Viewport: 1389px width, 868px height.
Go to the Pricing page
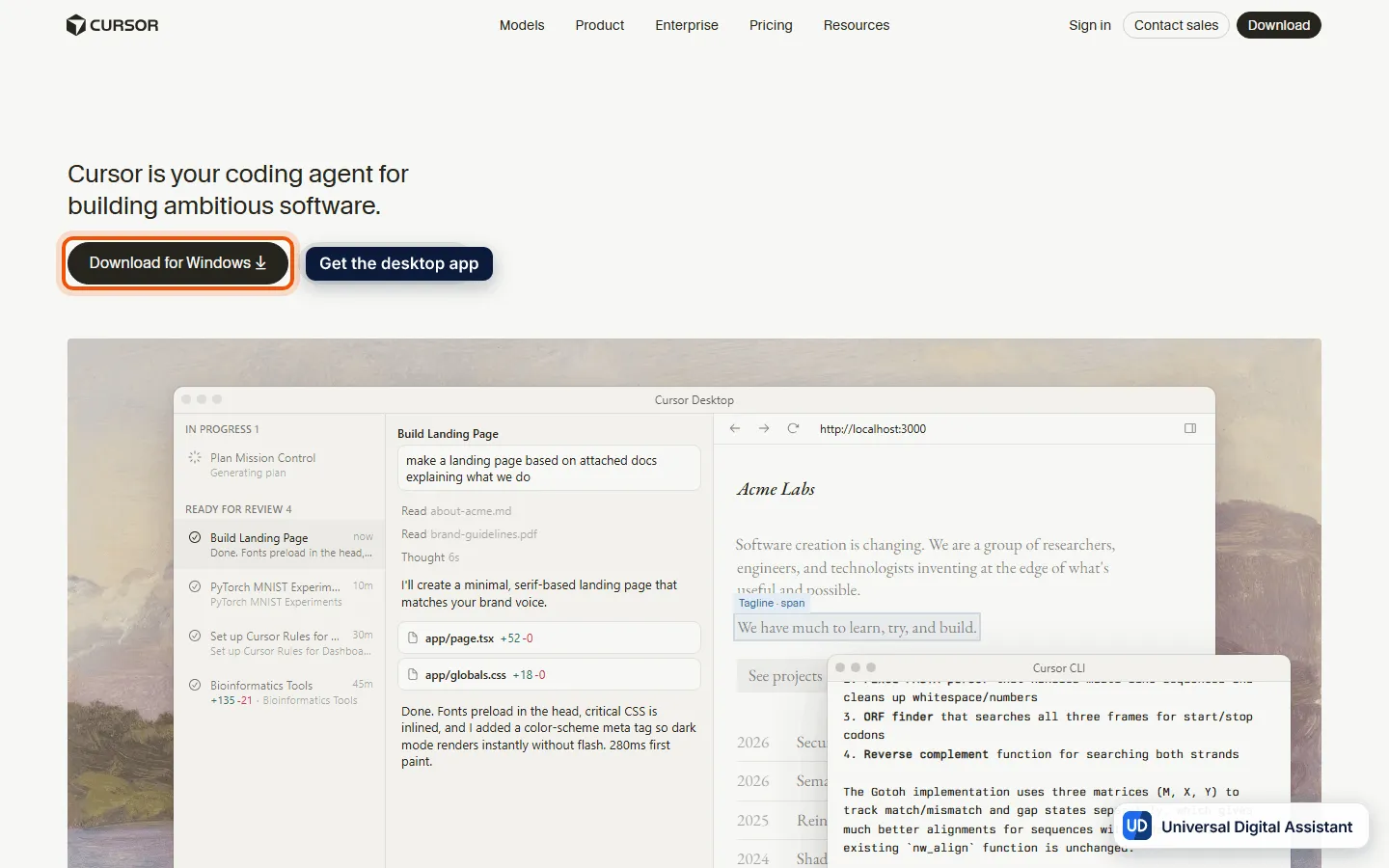point(771,25)
